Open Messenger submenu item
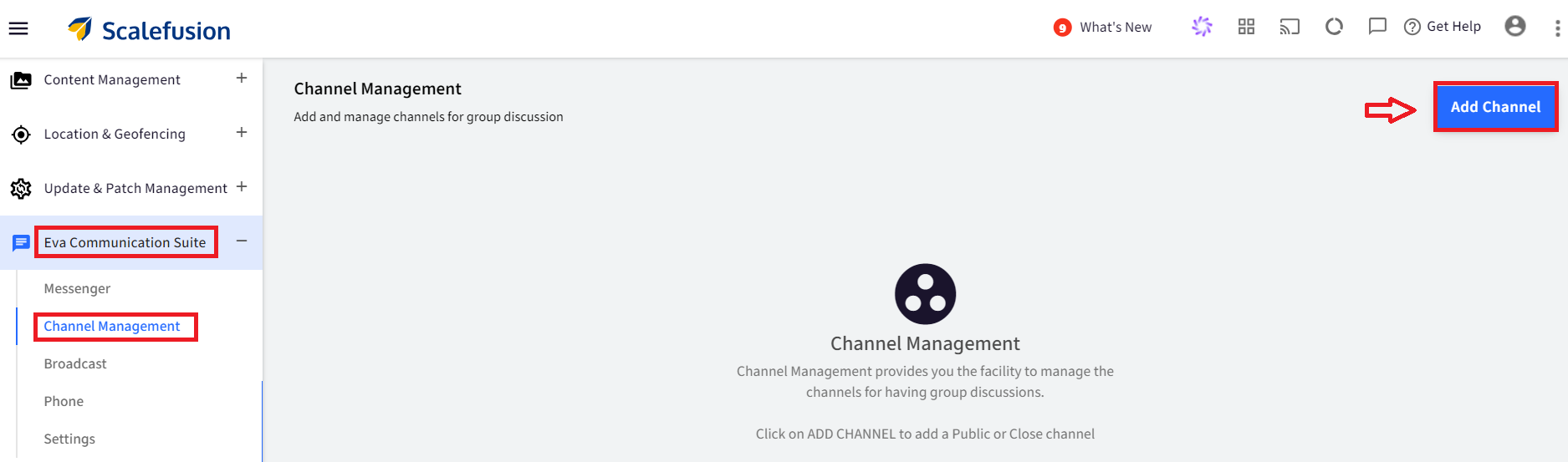 (77, 288)
